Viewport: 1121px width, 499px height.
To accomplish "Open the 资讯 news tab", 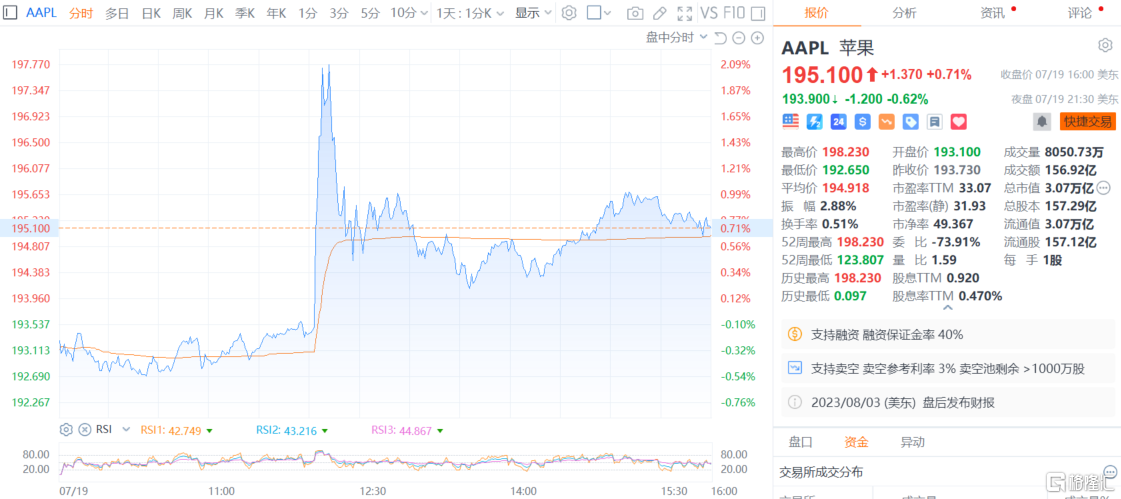I will pyautogui.click(x=992, y=12).
